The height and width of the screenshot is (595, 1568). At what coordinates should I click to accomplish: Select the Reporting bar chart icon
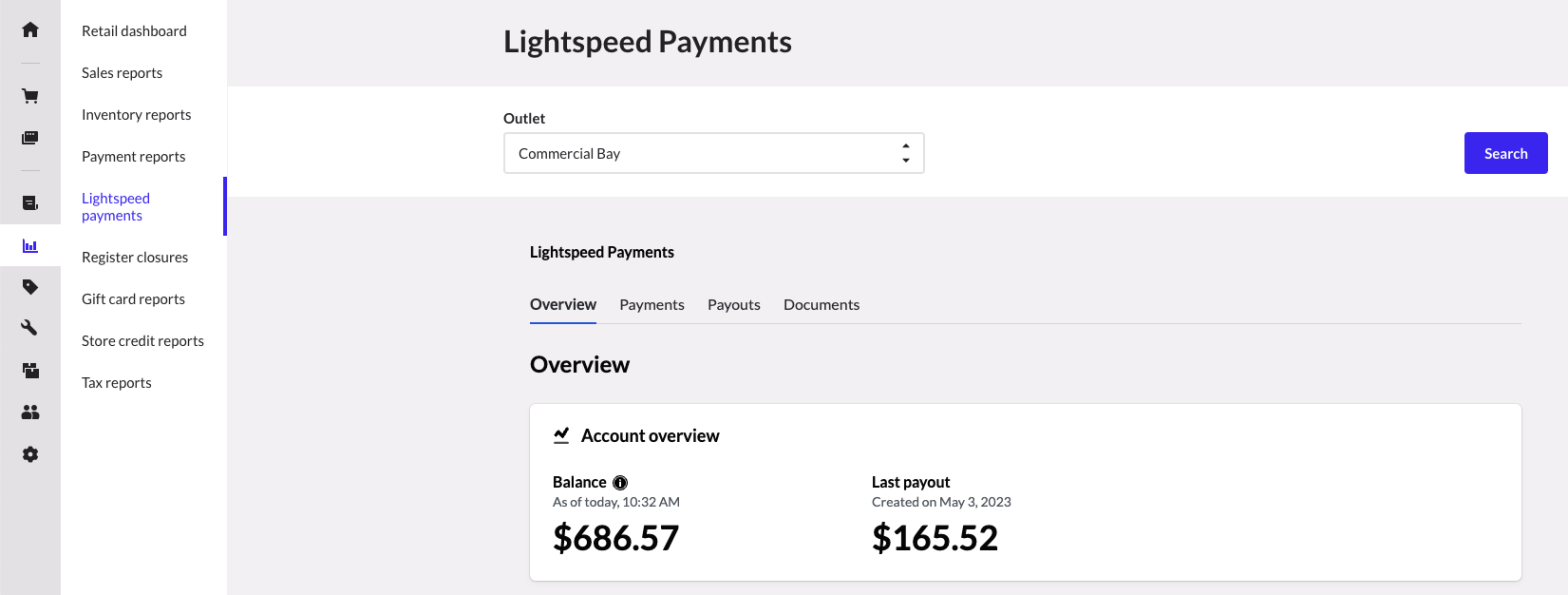[x=29, y=246]
